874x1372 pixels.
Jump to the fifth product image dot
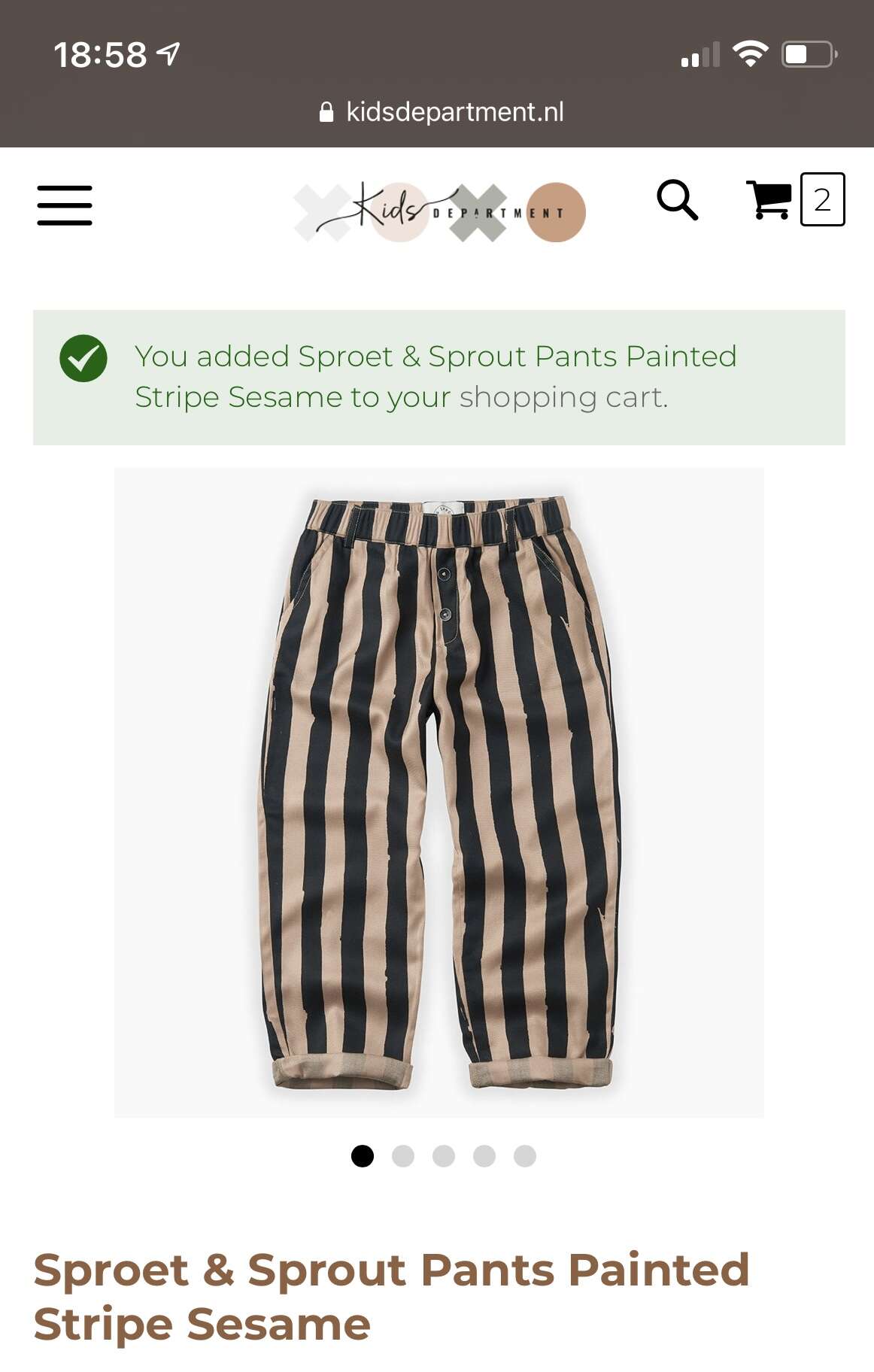(525, 1155)
